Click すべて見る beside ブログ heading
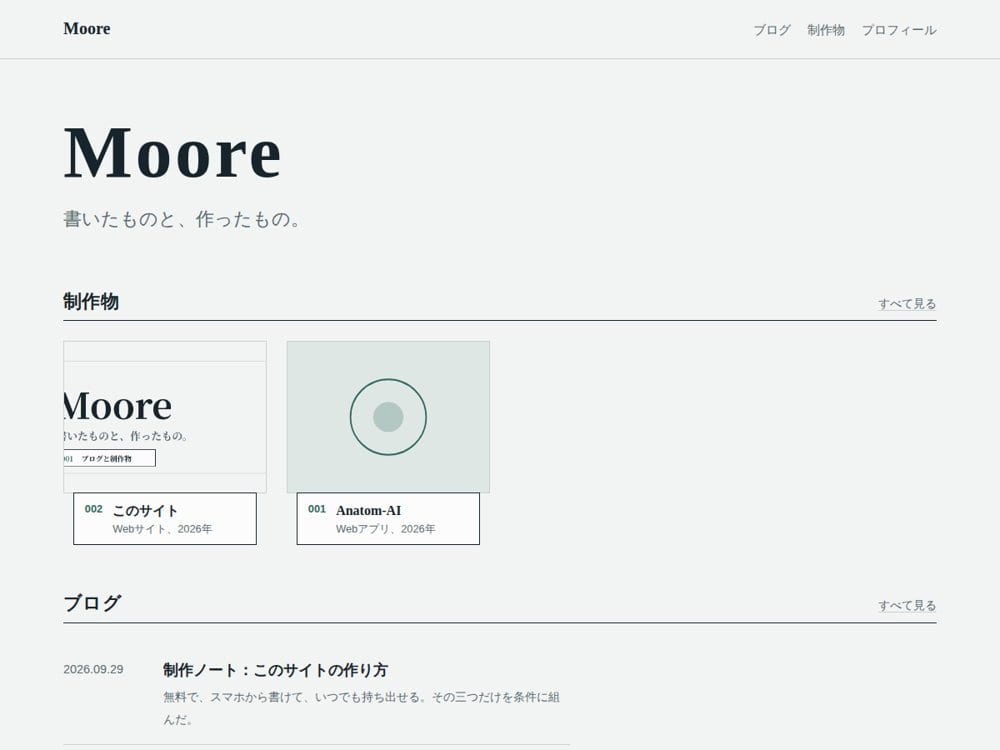 click(x=907, y=605)
